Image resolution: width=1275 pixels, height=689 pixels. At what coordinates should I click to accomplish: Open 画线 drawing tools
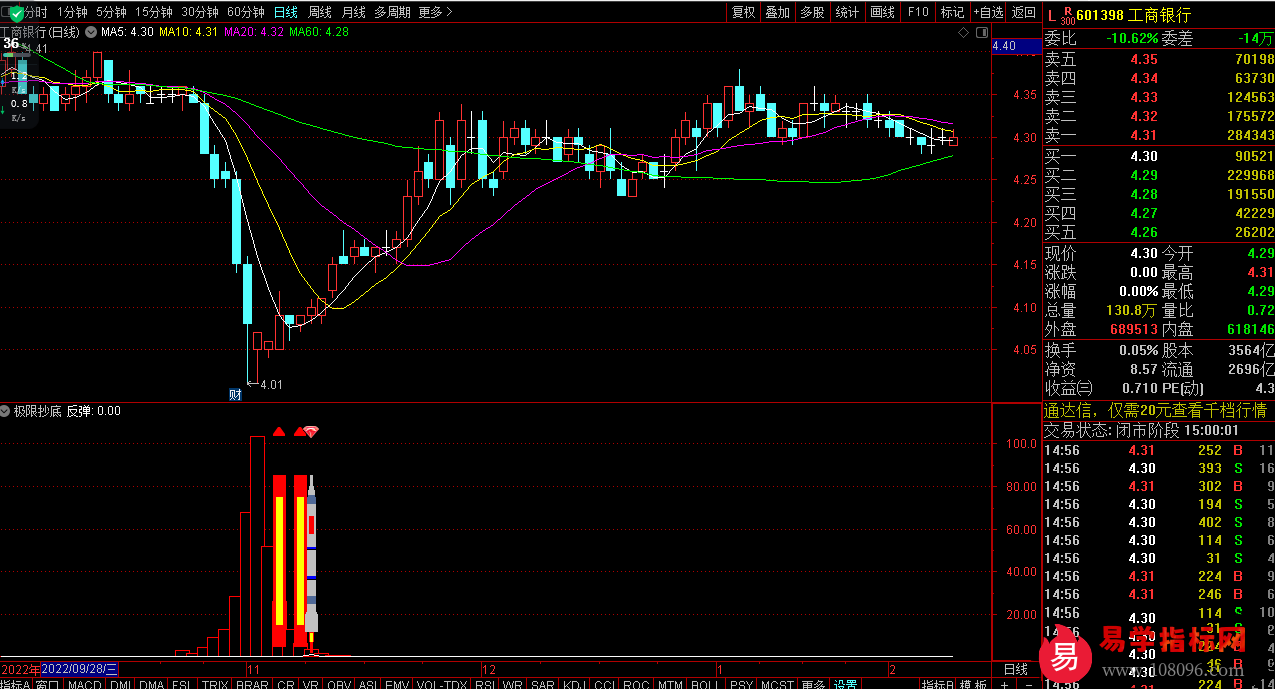pyautogui.click(x=882, y=12)
